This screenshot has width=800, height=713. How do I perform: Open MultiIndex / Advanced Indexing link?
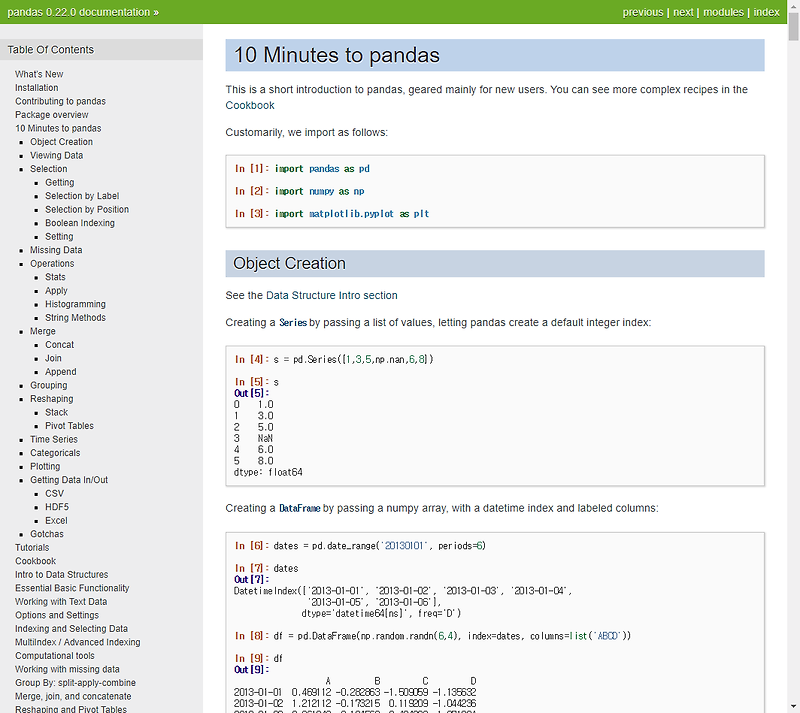click(x=77, y=643)
